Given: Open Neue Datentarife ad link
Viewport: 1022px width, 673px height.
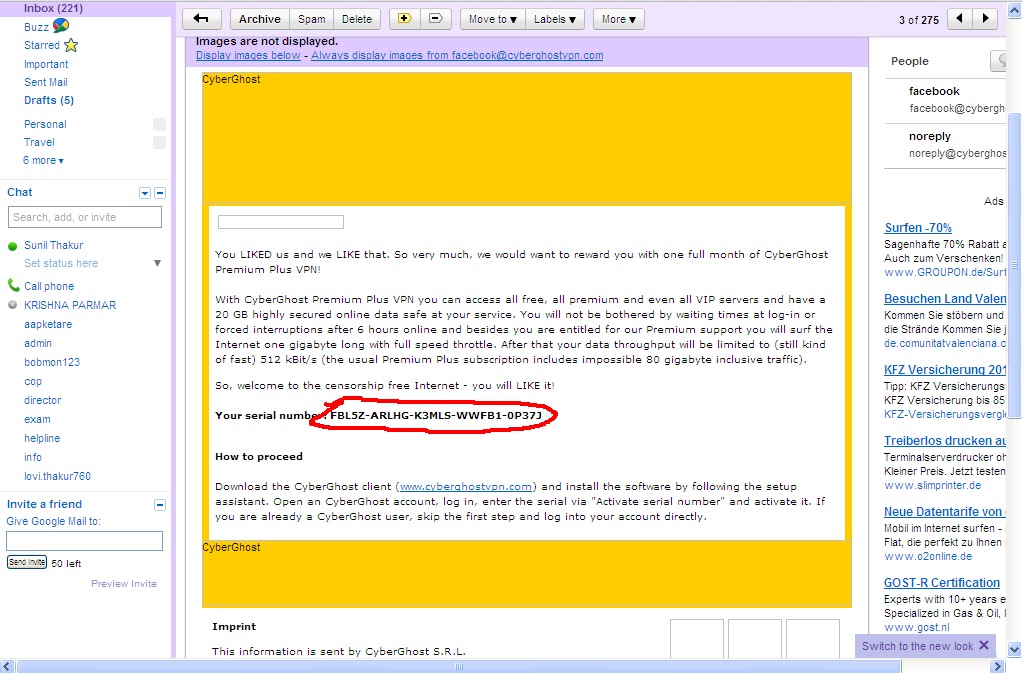Looking at the screenshot, I should [x=945, y=511].
